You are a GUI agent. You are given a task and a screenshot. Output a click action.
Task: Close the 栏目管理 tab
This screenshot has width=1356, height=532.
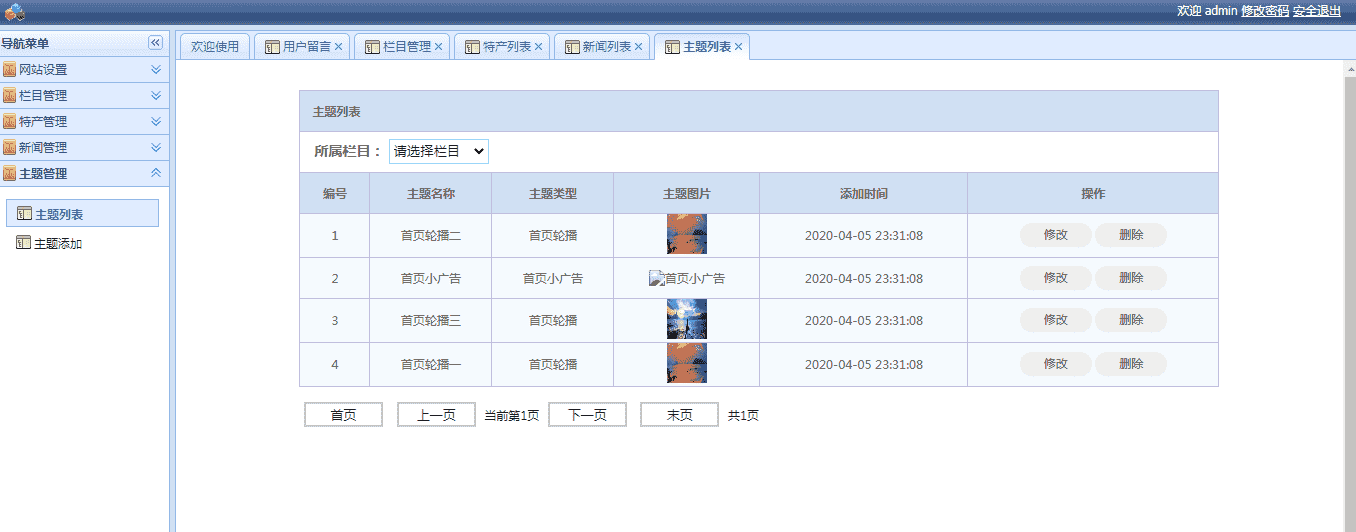pos(438,47)
